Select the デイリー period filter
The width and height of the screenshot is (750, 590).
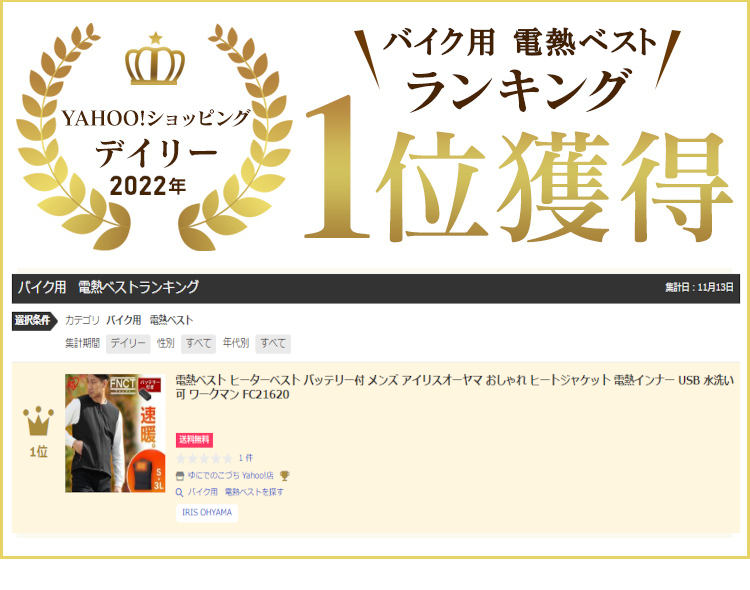[128, 344]
